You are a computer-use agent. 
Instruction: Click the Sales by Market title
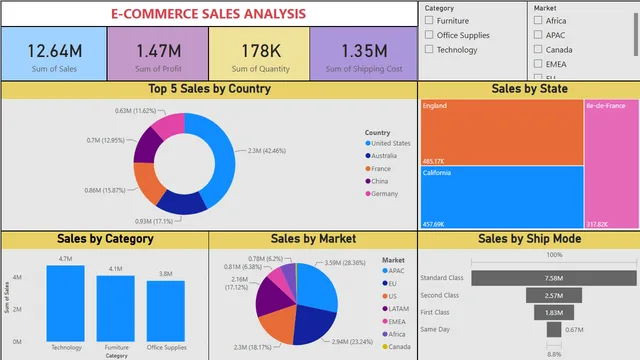[313, 238]
